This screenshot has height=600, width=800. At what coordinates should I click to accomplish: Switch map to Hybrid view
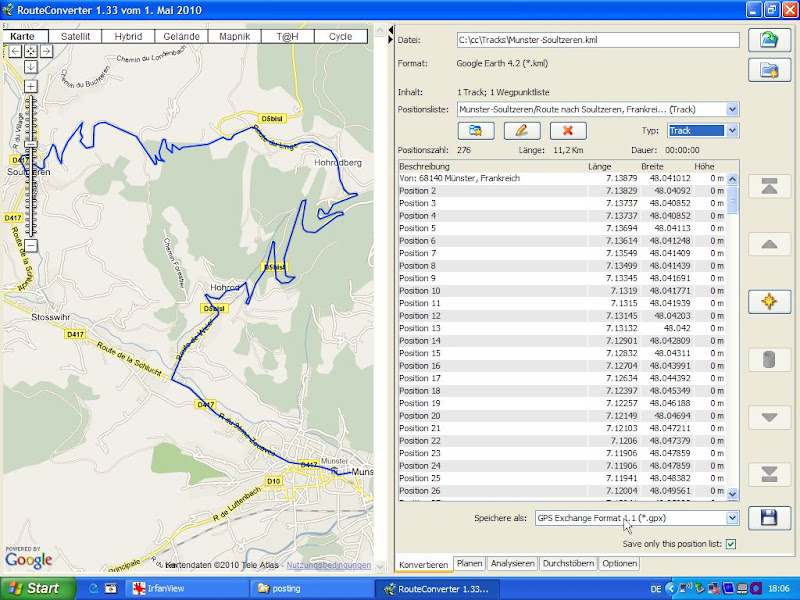pyautogui.click(x=129, y=36)
